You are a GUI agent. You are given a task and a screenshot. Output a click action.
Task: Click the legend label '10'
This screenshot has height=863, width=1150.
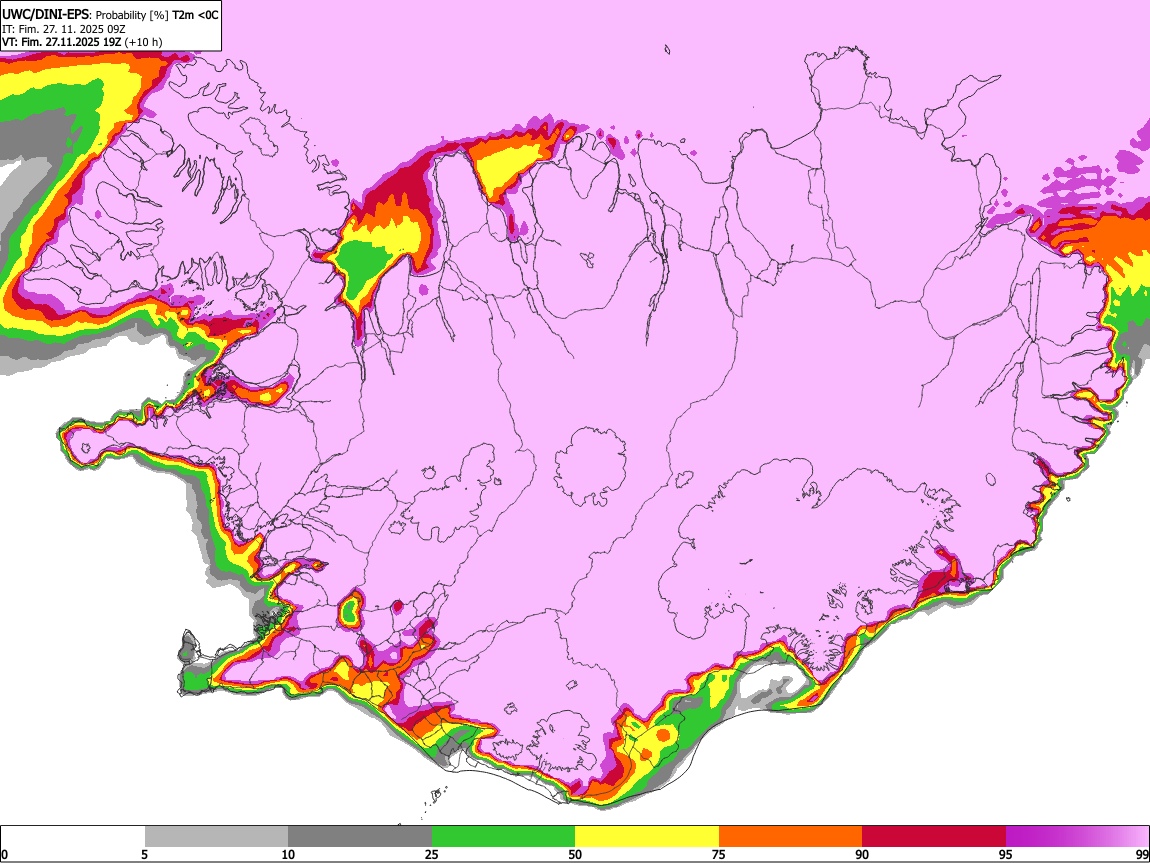point(288,855)
